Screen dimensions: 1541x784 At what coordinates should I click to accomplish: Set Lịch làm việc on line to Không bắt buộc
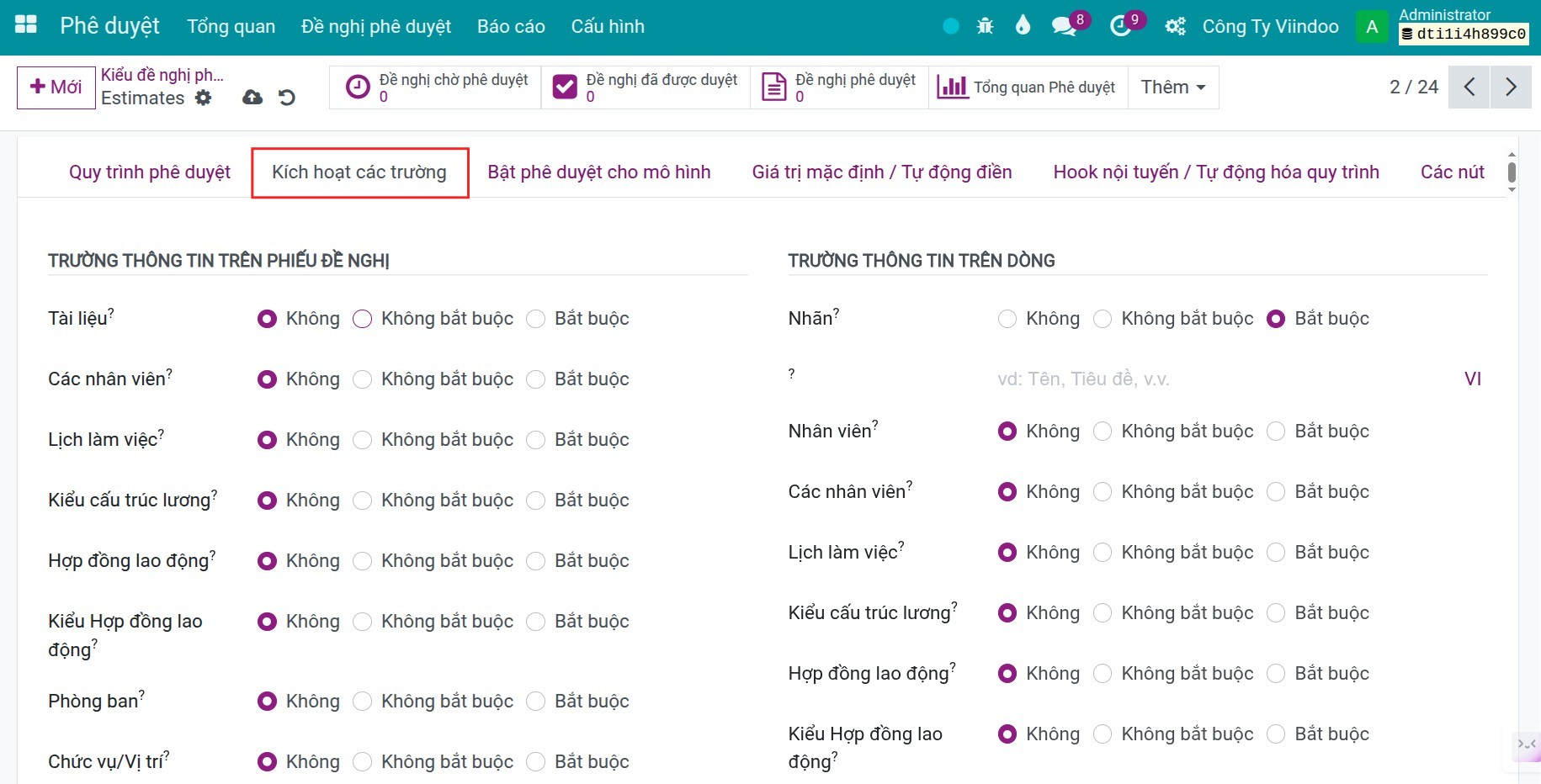(1103, 553)
